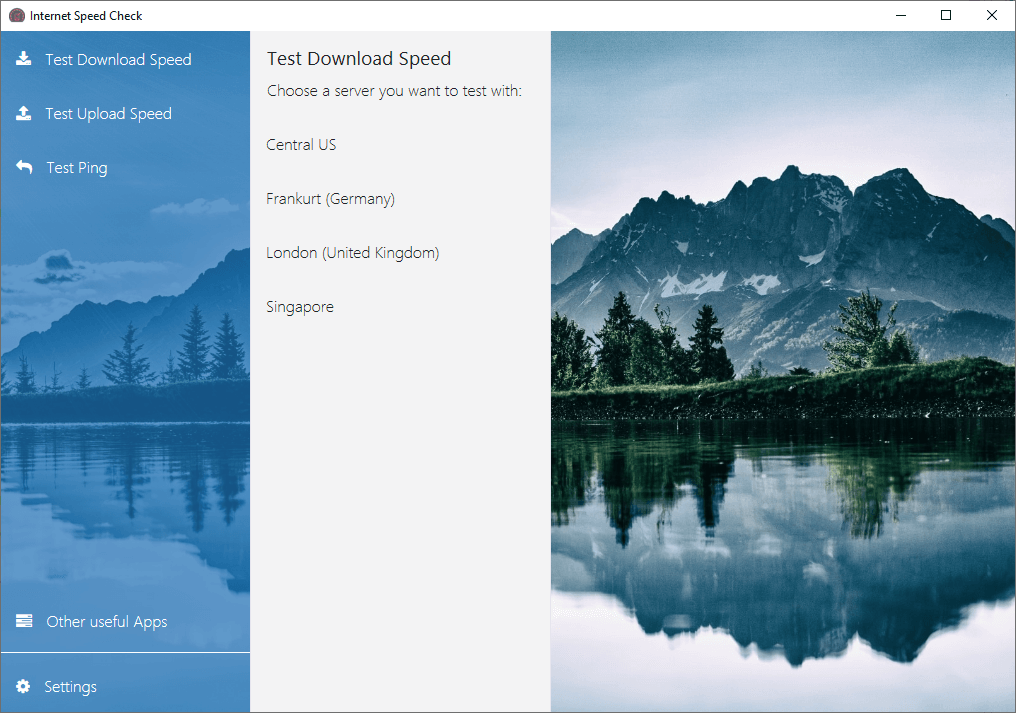This screenshot has width=1016, height=713.
Task: Click 'Choose a server you want to test with:' text
Action: coord(394,91)
